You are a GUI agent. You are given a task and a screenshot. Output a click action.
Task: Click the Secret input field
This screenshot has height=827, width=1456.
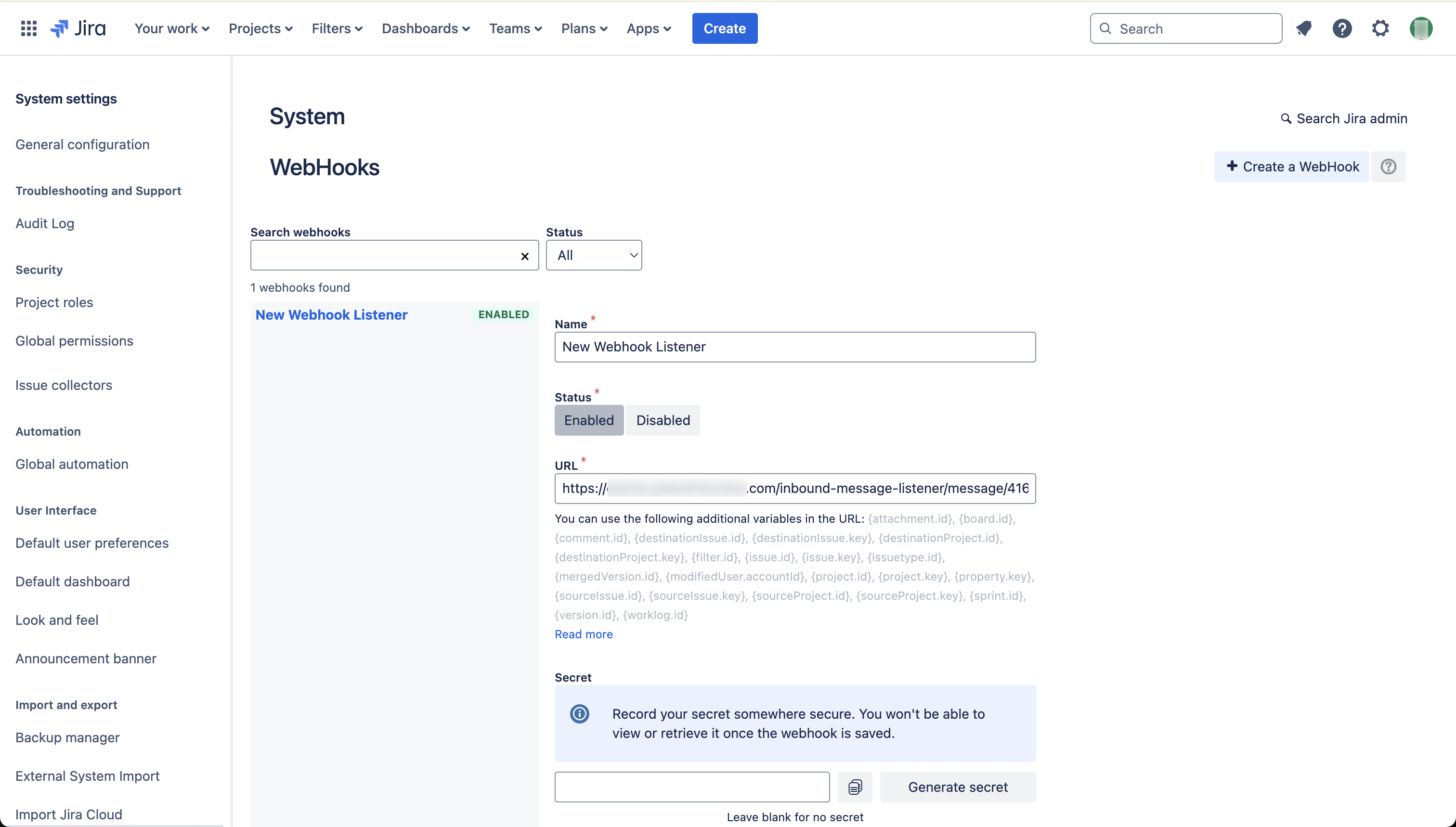pyautogui.click(x=692, y=787)
